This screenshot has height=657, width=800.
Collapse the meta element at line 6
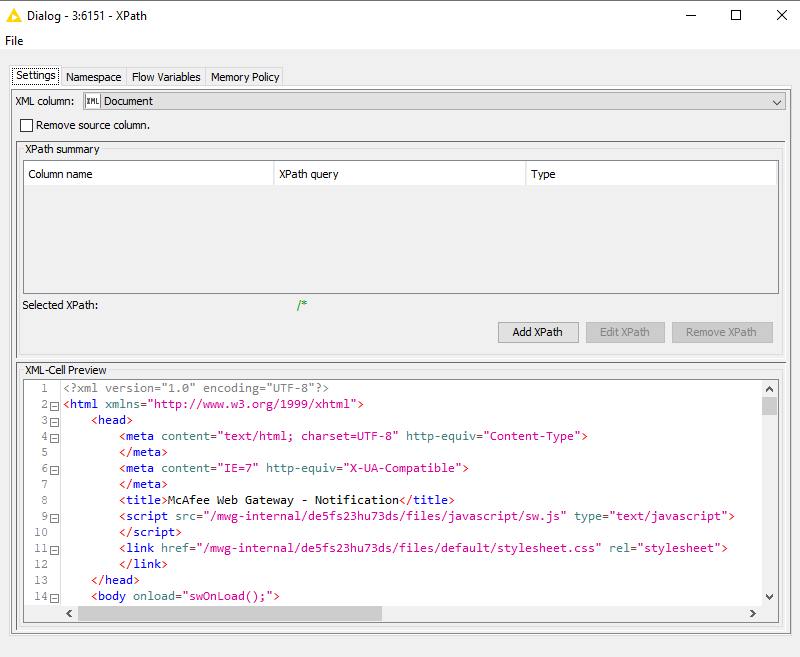(x=55, y=470)
